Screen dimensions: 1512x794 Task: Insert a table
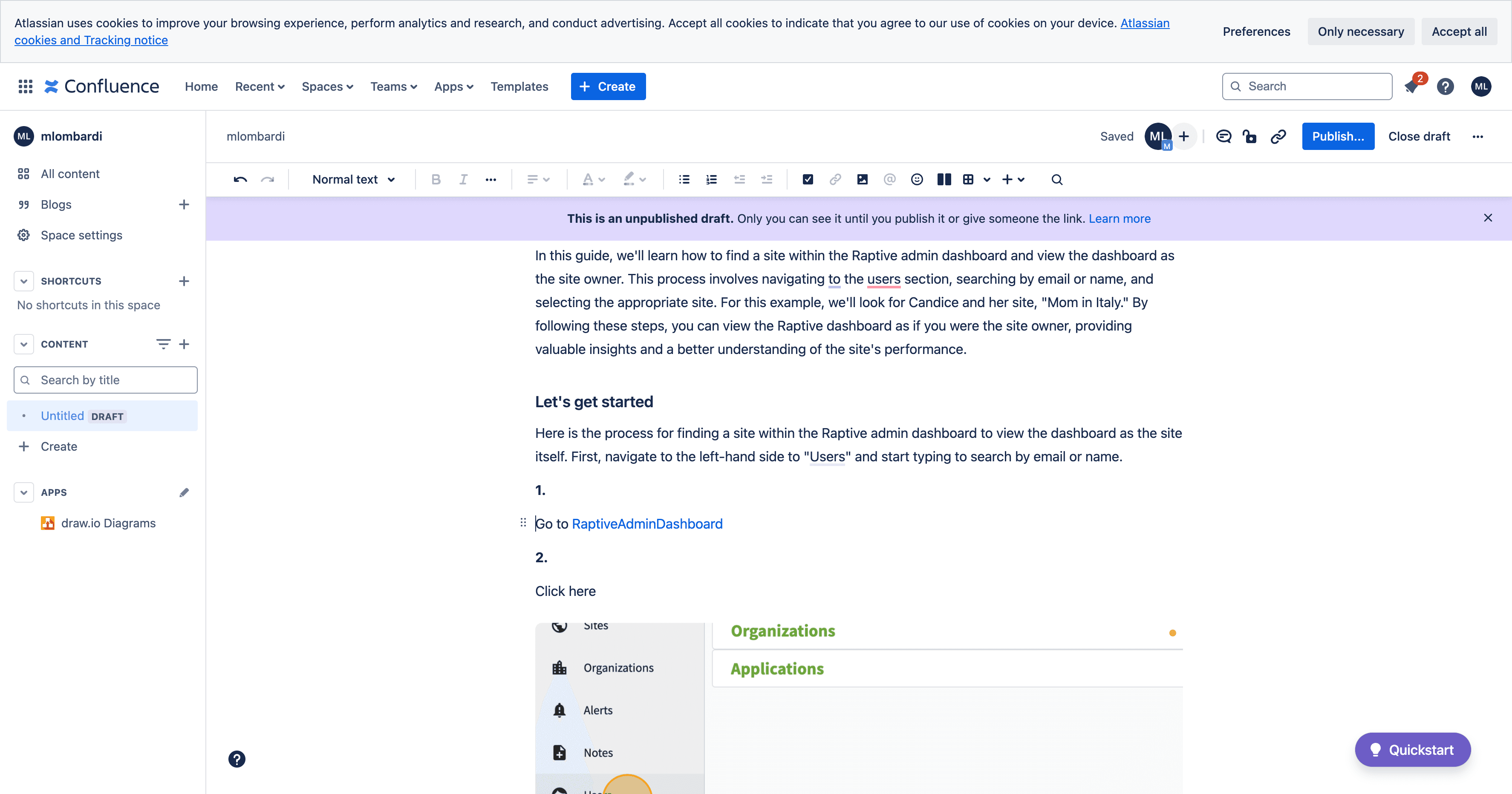(969, 180)
